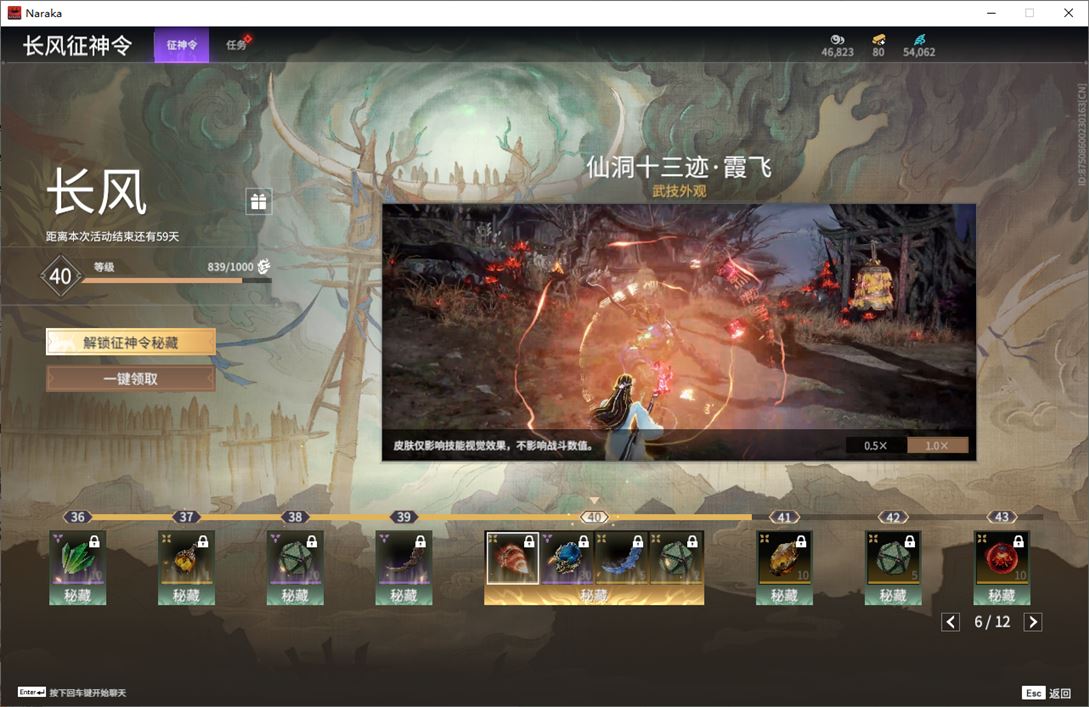Go to the previous rewards page
The image size is (1089, 707).
pyautogui.click(x=951, y=622)
